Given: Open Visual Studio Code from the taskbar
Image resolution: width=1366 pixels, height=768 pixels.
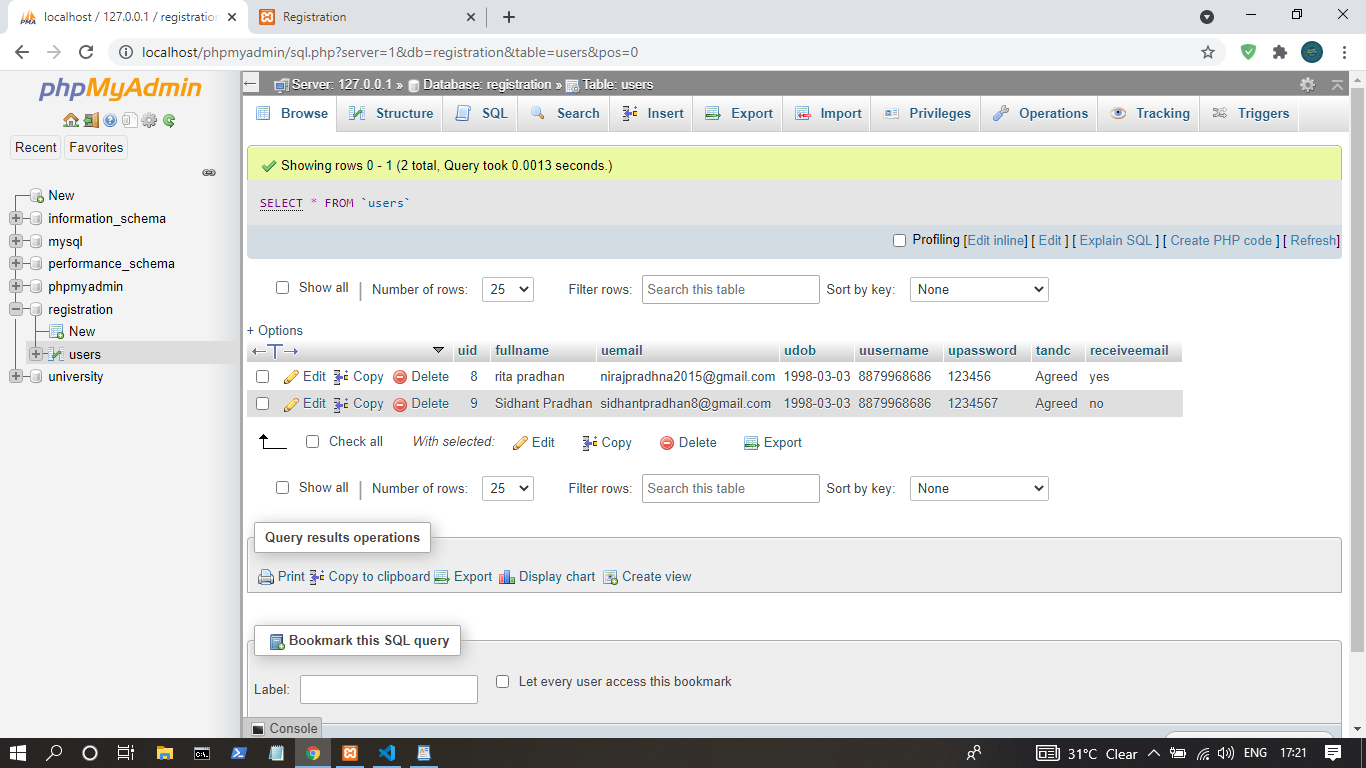Looking at the screenshot, I should (x=387, y=753).
